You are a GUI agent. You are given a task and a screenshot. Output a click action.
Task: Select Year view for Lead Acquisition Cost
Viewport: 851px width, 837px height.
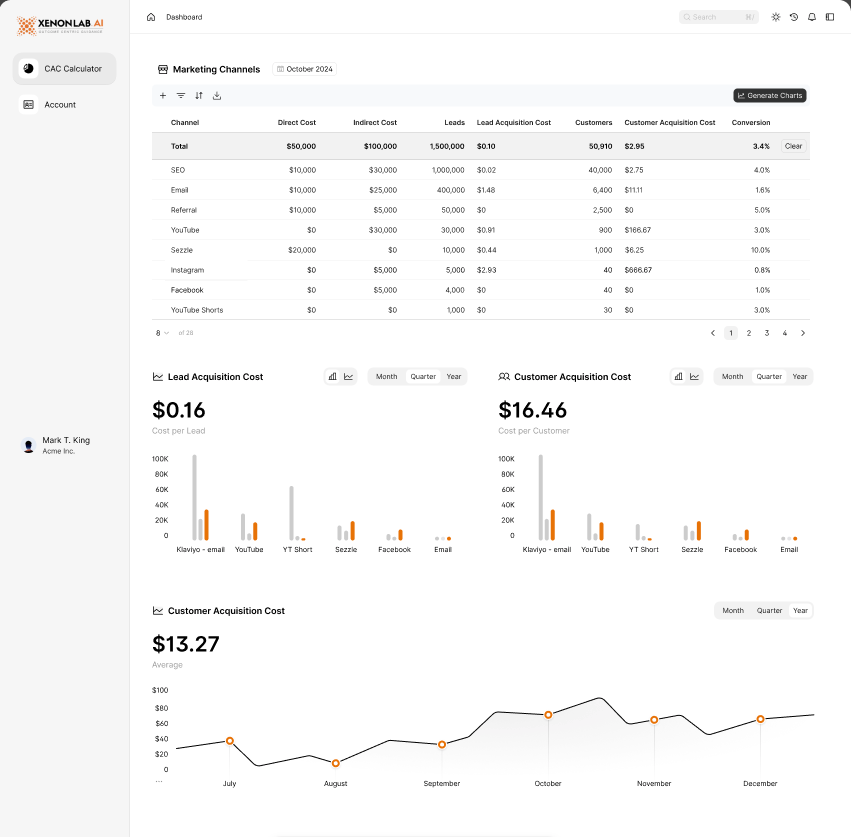tap(454, 376)
